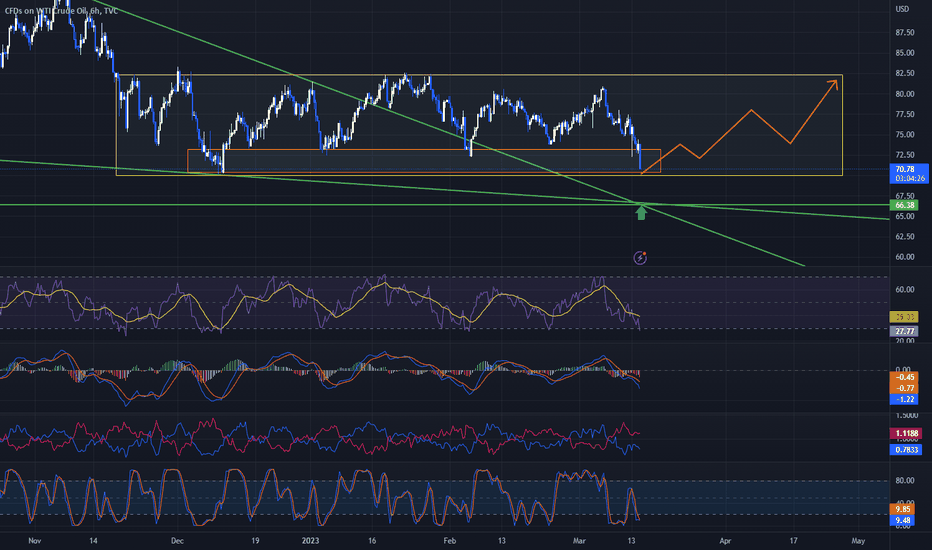The width and height of the screenshot is (932, 550).
Task: Click the Feb label on the time axis
Action: click(450, 541)
